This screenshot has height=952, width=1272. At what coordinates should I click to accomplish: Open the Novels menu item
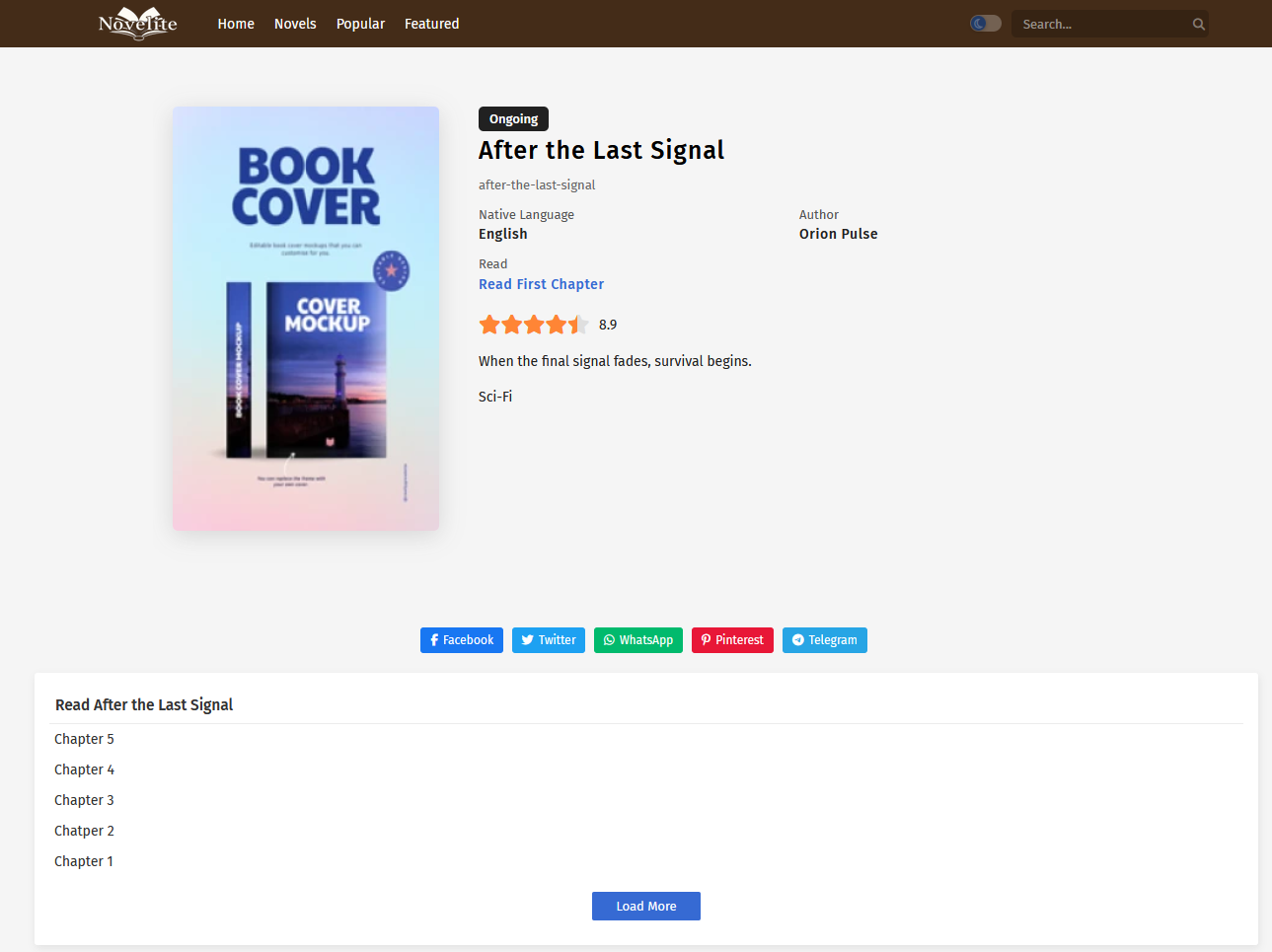click(x=295, y=24)
